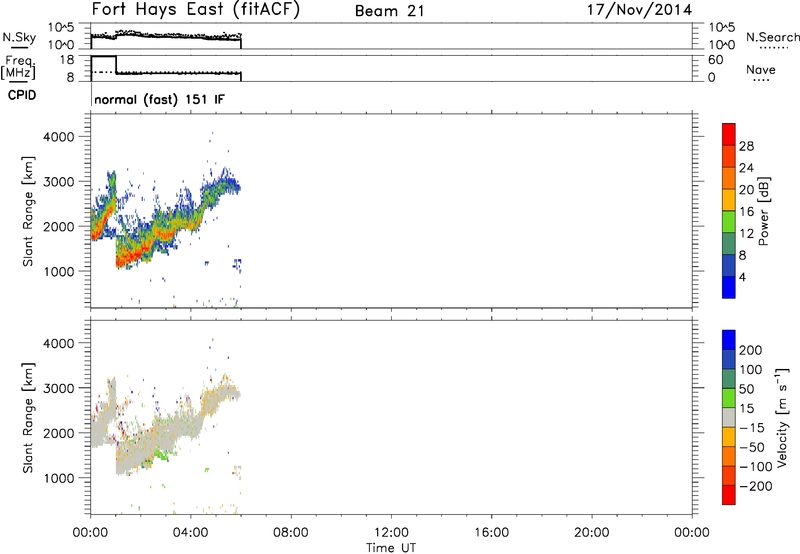This screenshot has width=800, height=554.
Task: Click the 'normal (fast) 151 IF' text
Action: coord(159,99)
